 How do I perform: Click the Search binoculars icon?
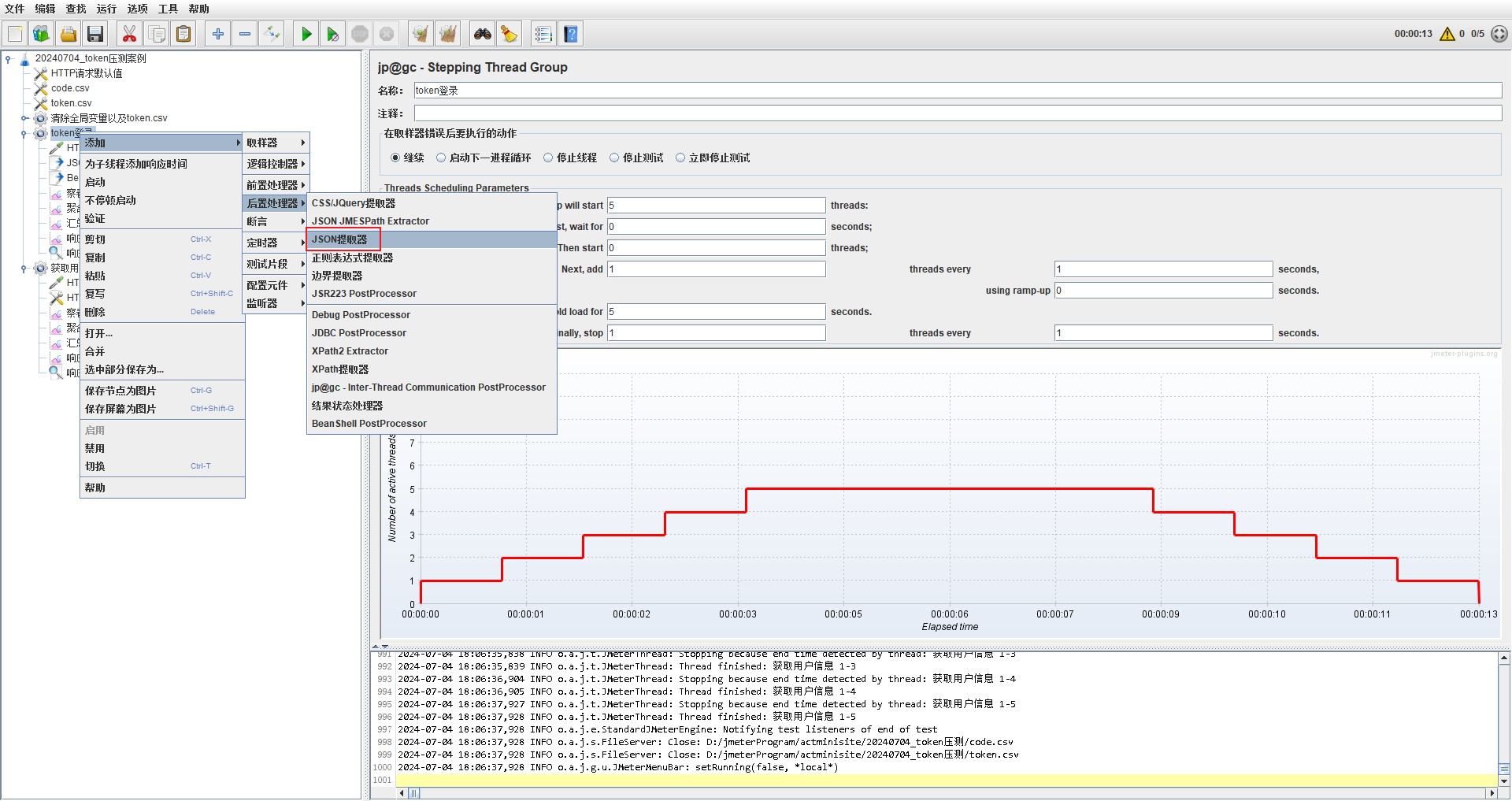[482, 34]
